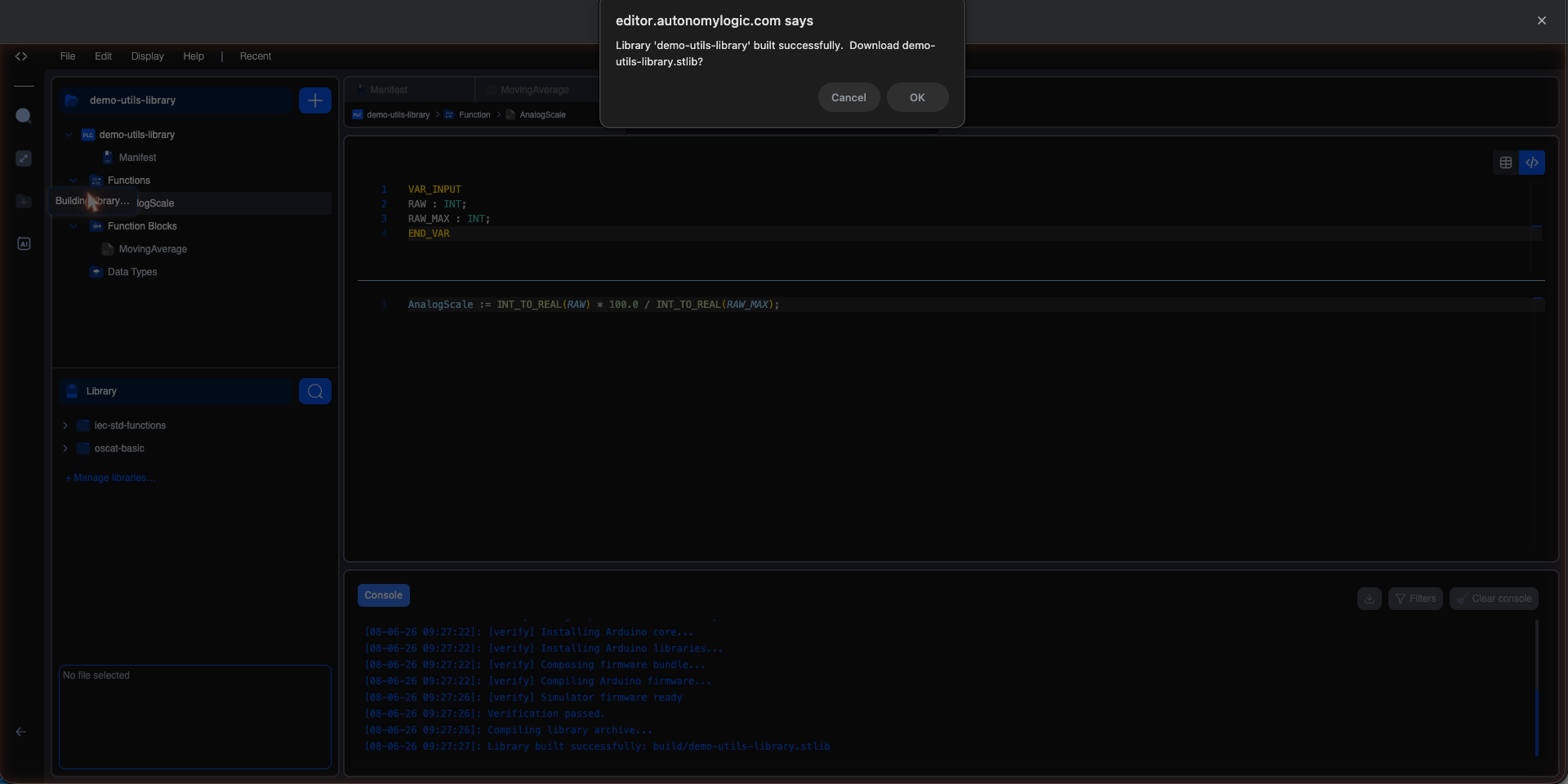Screen dimensions: 1568x784
Task: Click the PLC icon beside demo-utils-library
Action: point(88,135)
